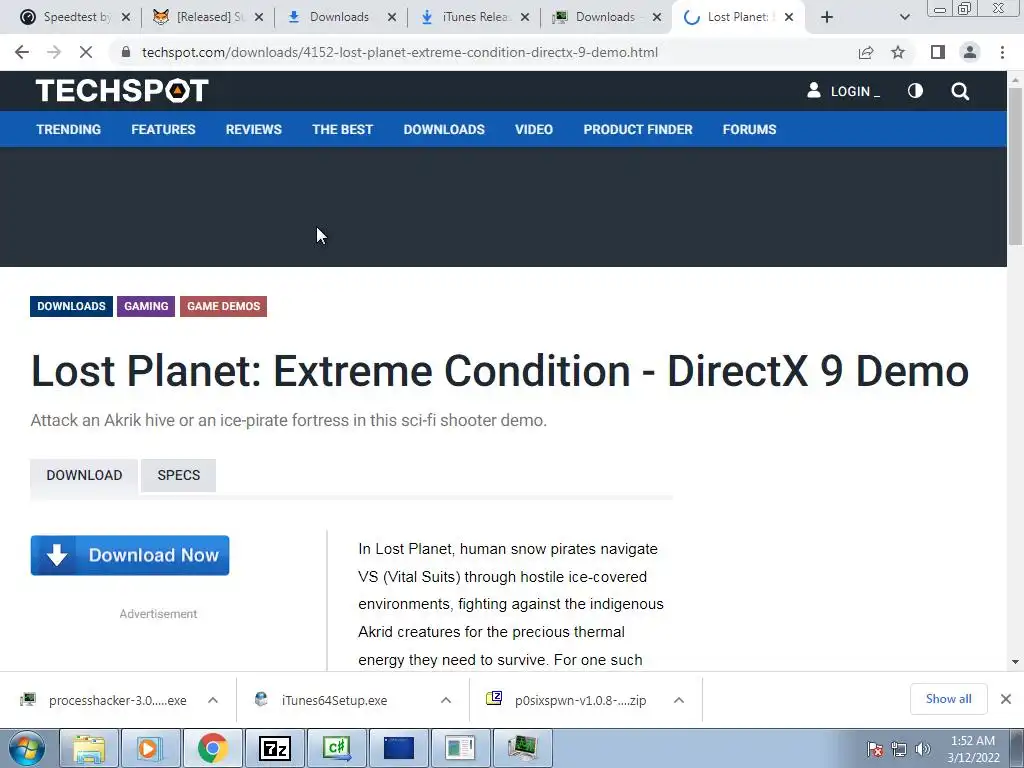The image size is (1024, 768).
Task: Click the Download Now button
Action: pos(130,555)
